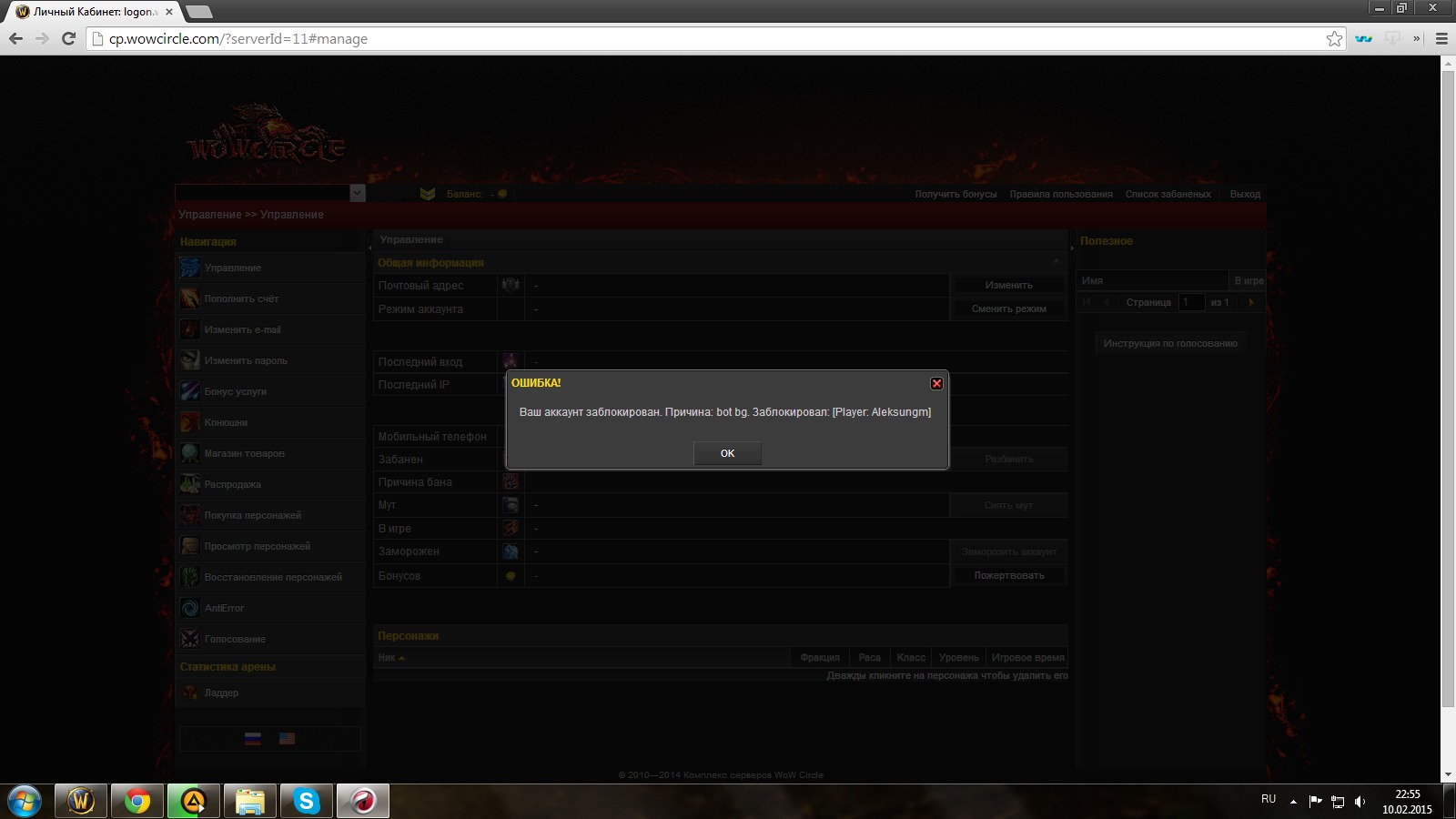Screen dimensions: 1456x819
Task: Switch to World of Warcraft in the taskbar
Action: tap(81, 802)
